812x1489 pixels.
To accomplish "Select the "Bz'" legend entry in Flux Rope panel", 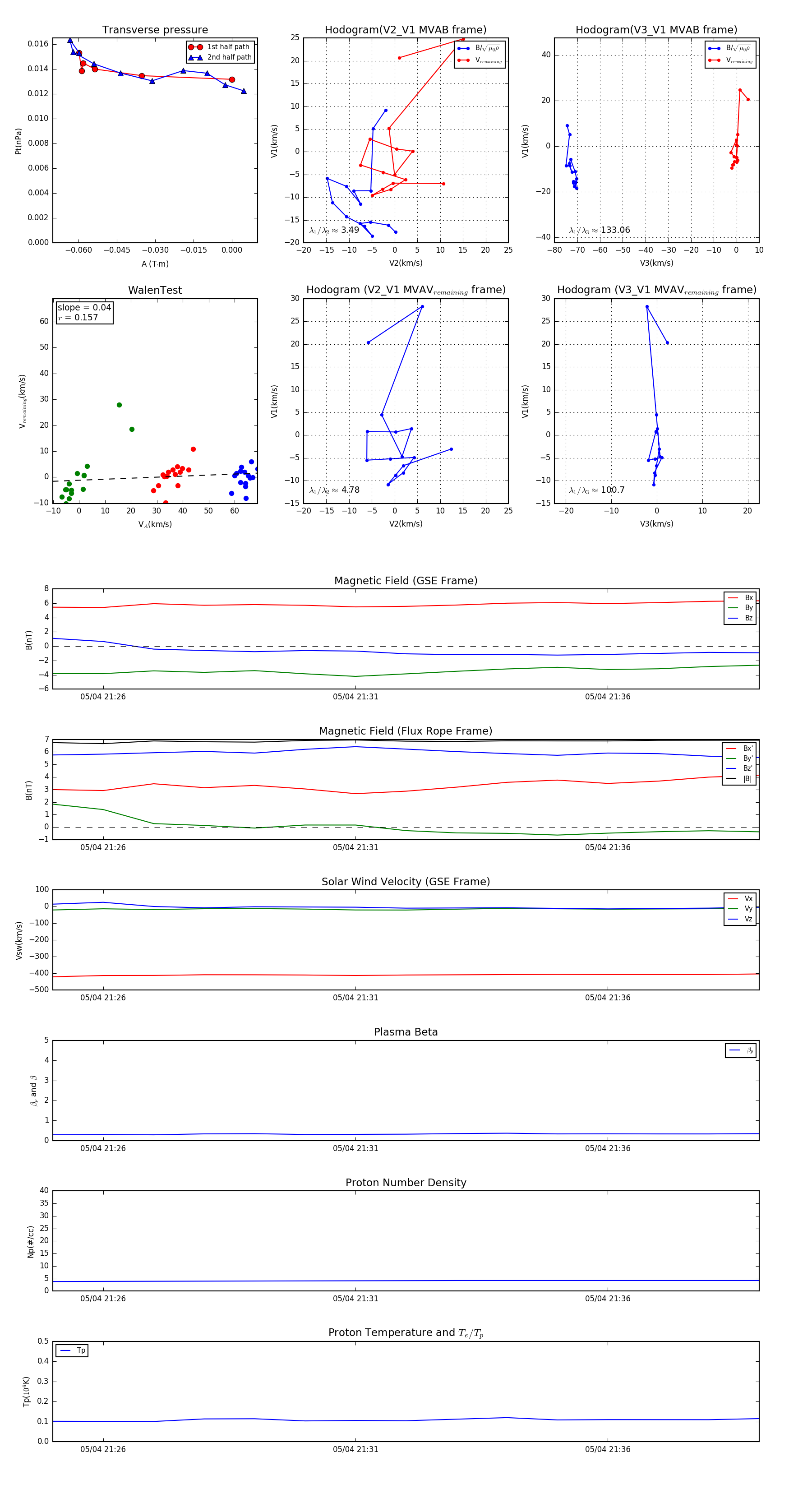I will pos(739,769).
